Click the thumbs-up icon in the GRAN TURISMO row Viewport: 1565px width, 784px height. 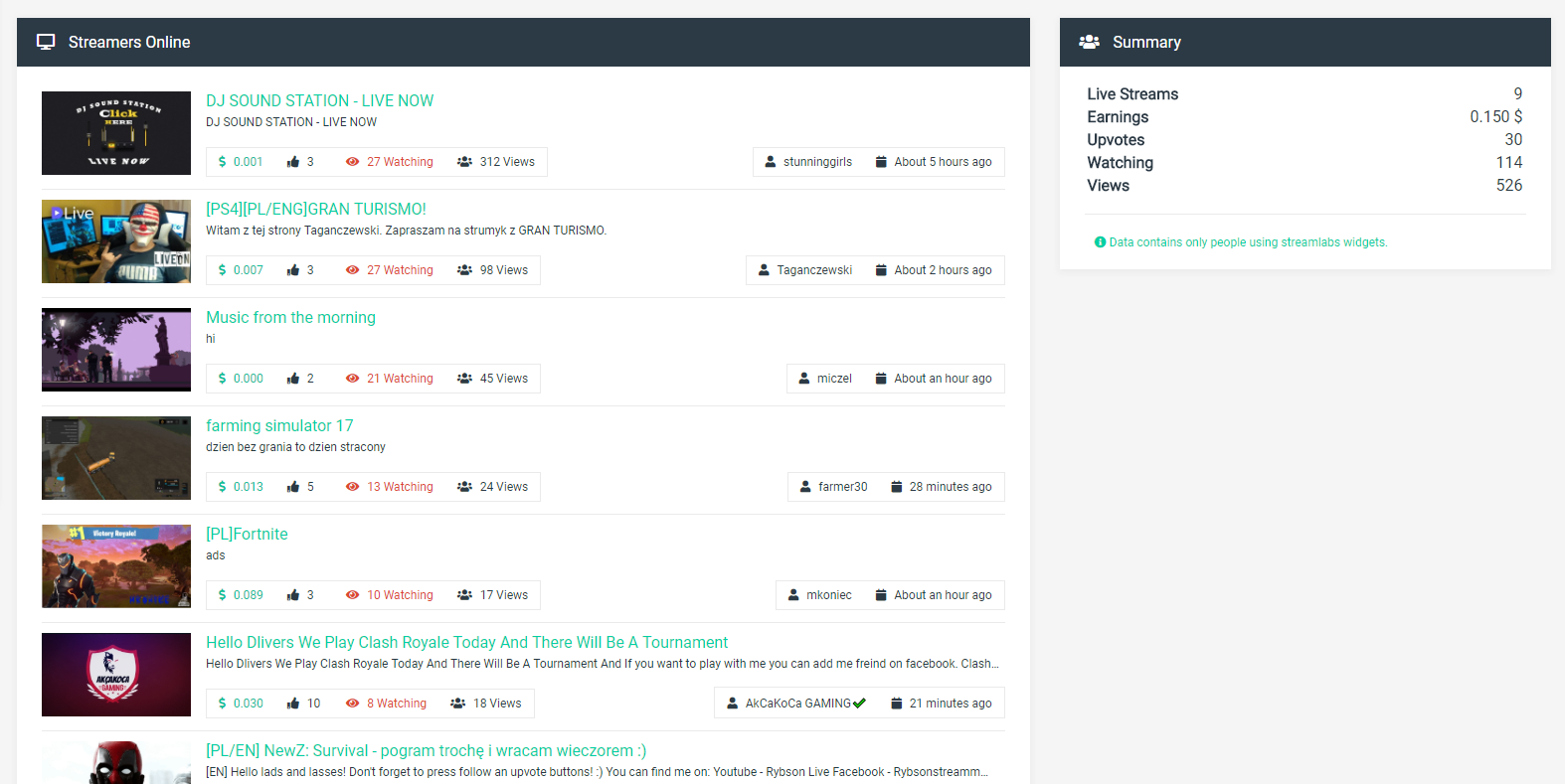(293, 270)
